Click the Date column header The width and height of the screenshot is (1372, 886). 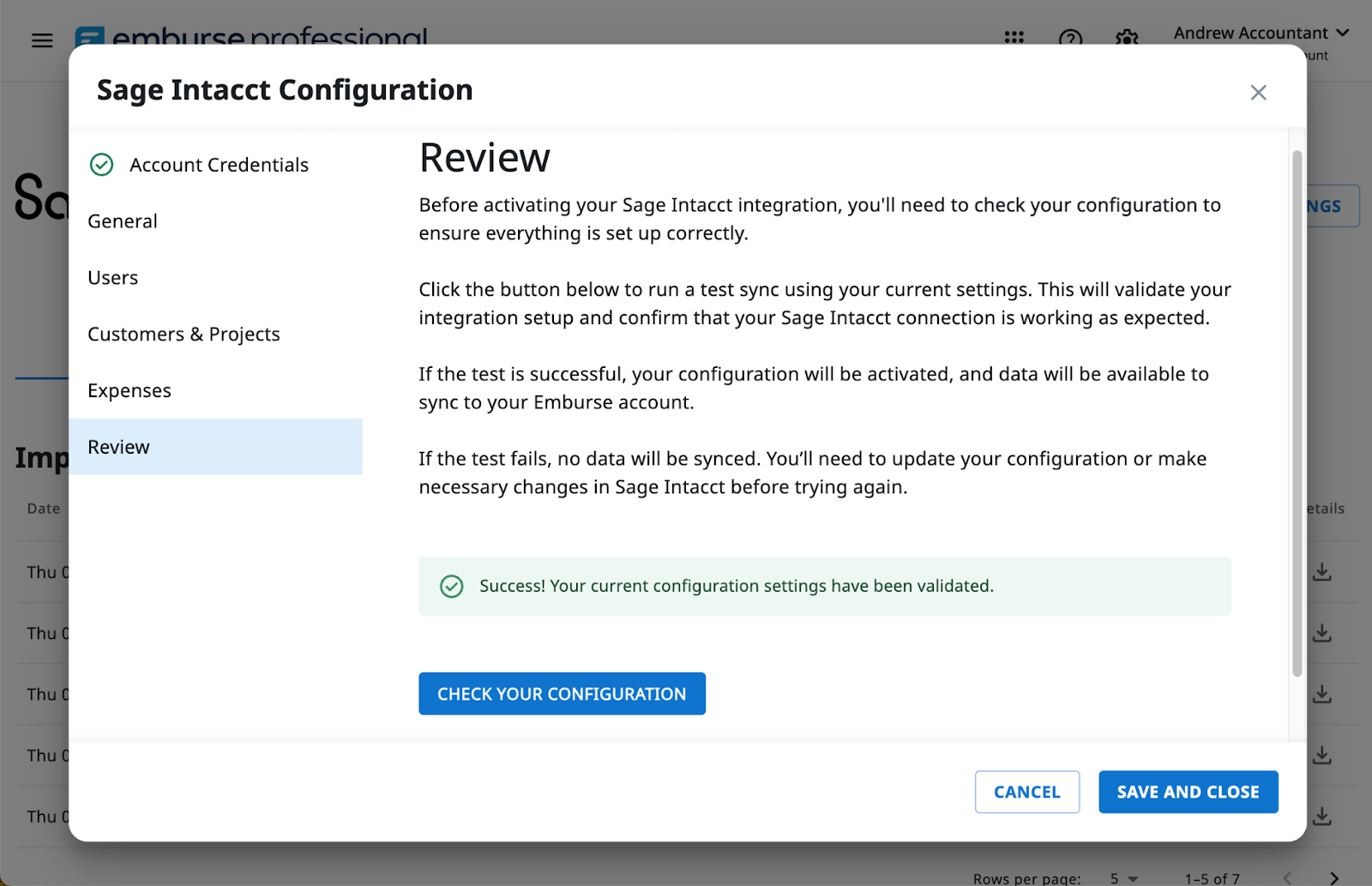click(44, 509)
